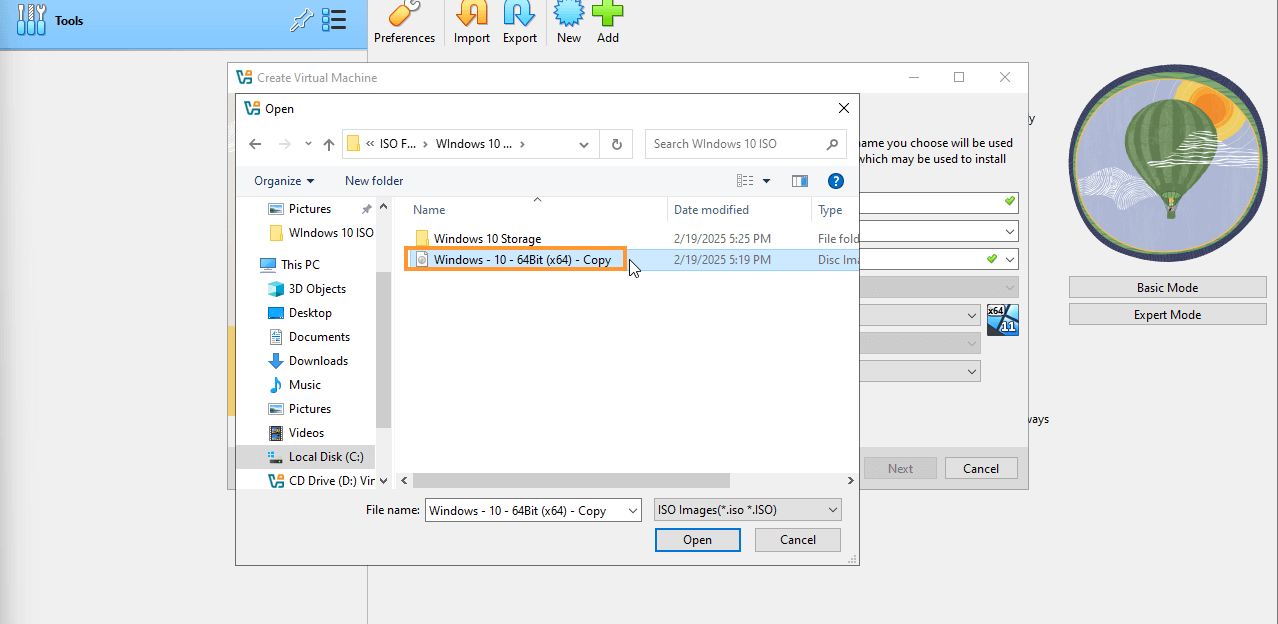This screenshot has height=624, width=1278.
Task: Click the 2/19/2025 5:19 PM date cell
Action: (x=722, y=259)
